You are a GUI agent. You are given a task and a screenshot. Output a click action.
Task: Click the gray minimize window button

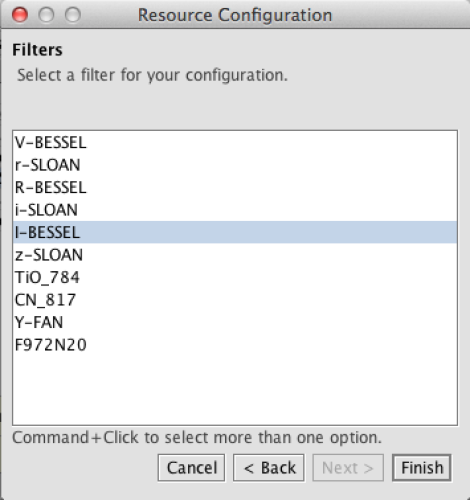point(46,15)
